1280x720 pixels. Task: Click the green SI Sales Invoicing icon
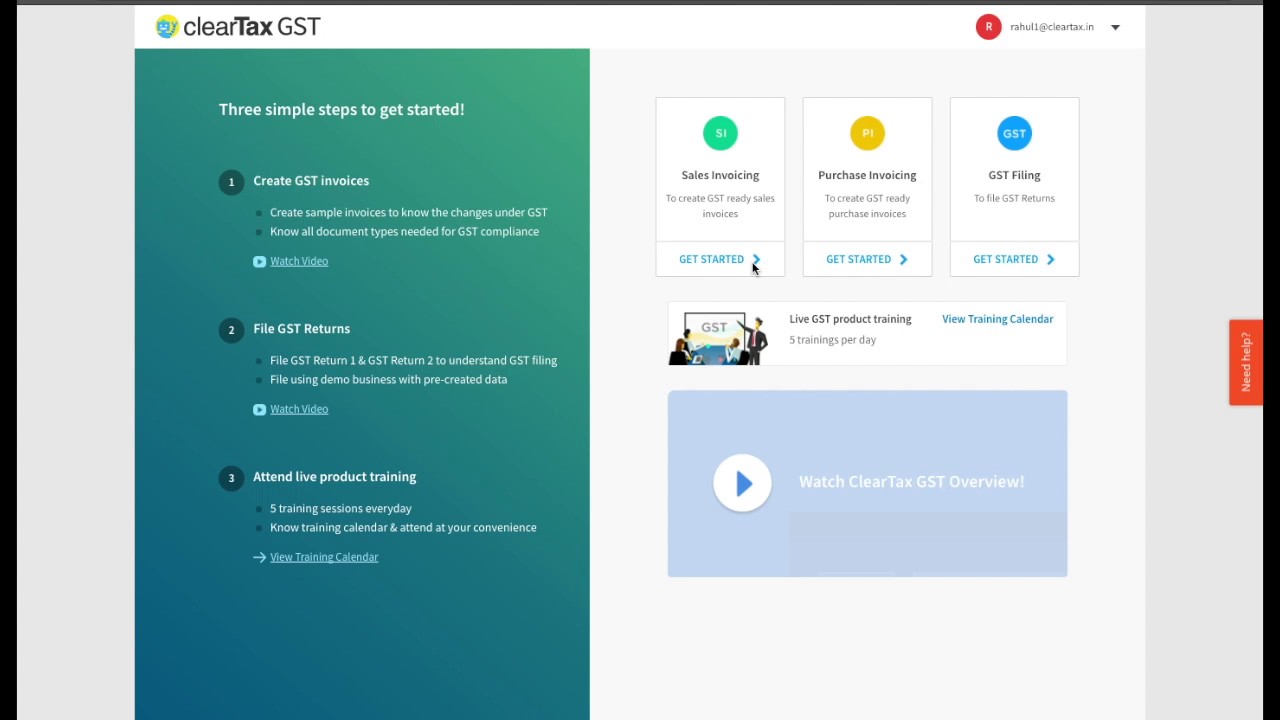pyautogui.click(x=720, y=133)
